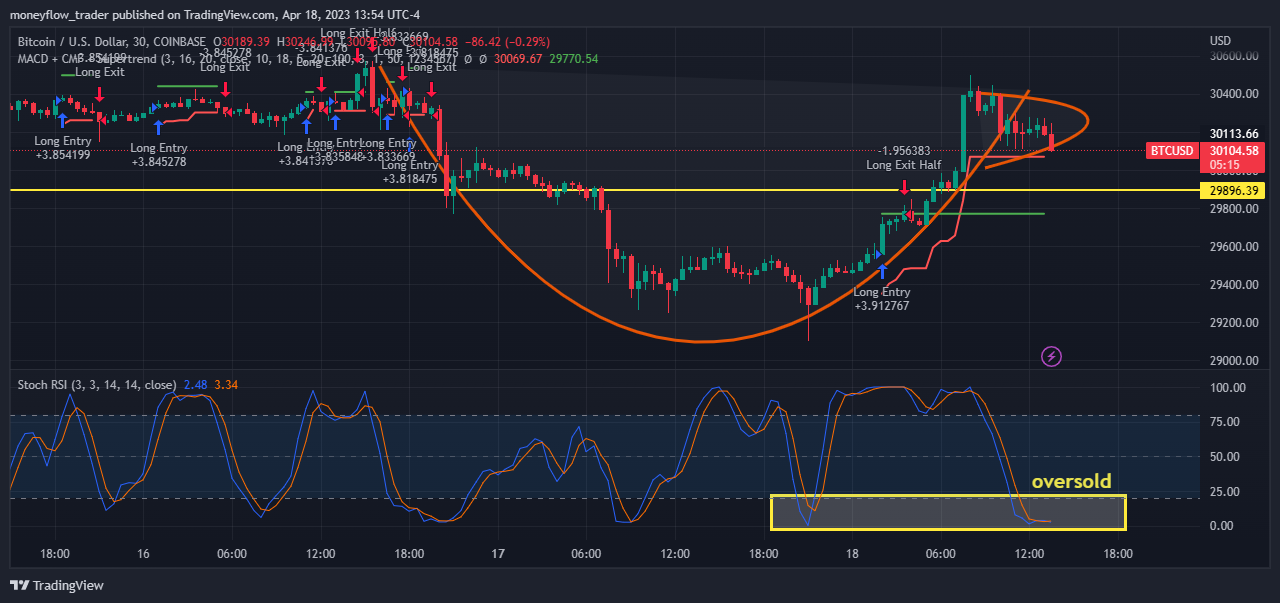Click the red indicator value 30069.67
The width and height of the screenshot is (1280, 603).
pos(518,59)
